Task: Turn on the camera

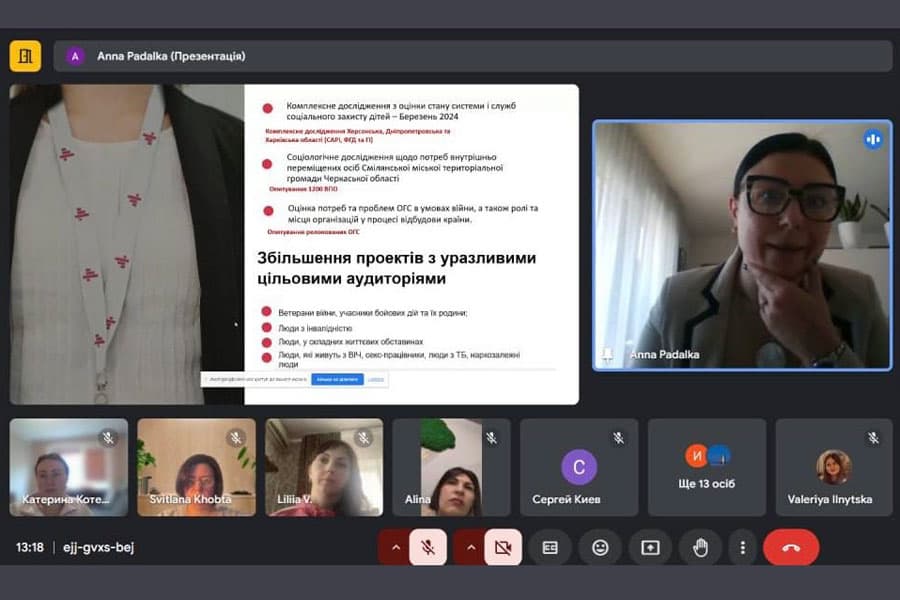Action: 503,547
